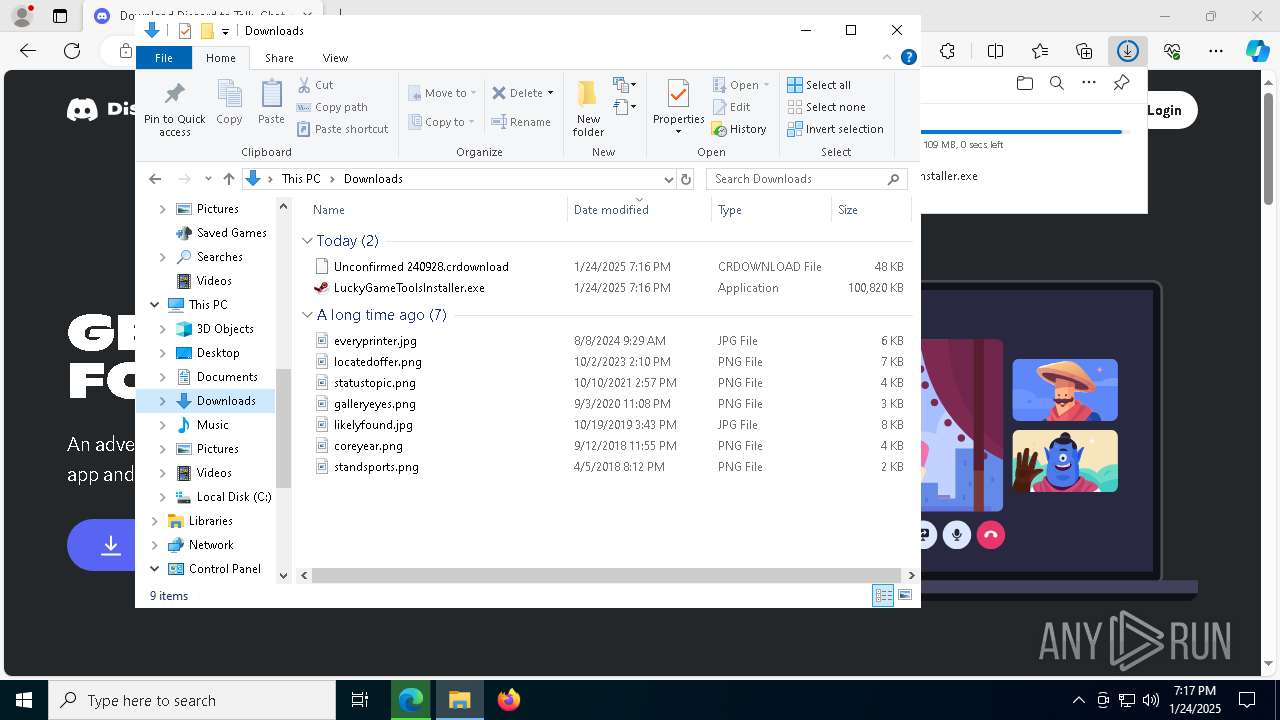Image resolution: width=1280 pixels, height=720 pixels.
Task: Click Select none
Action: click(826, 107)
